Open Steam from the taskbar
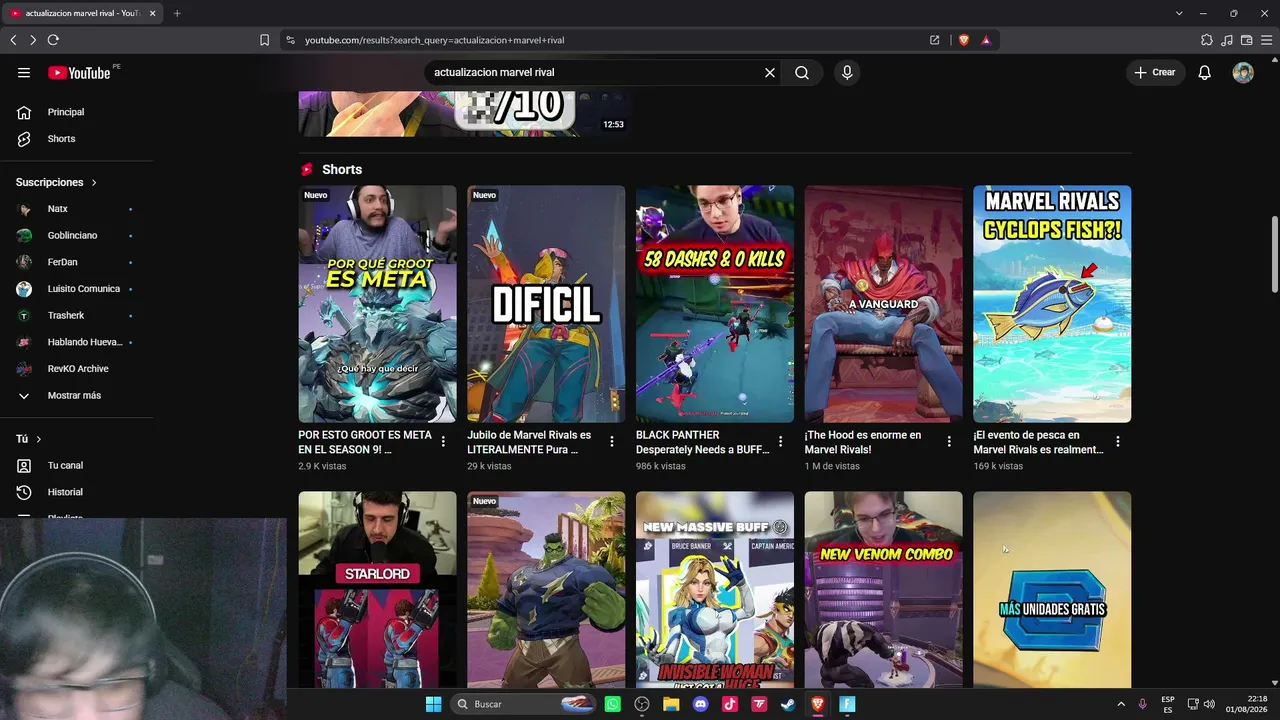1280x720 pixels. (x=789, y=704)
